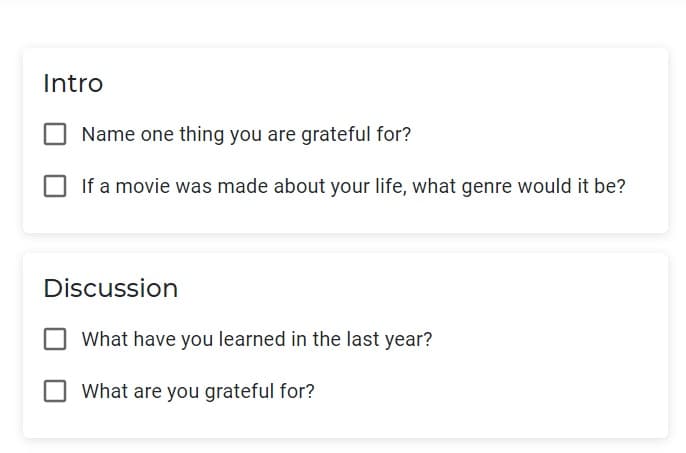Image resolution: width=686 pixels, height=453 pixels.
Task: Click empty space right of the Discussion heading
Action: pos(416,288)
